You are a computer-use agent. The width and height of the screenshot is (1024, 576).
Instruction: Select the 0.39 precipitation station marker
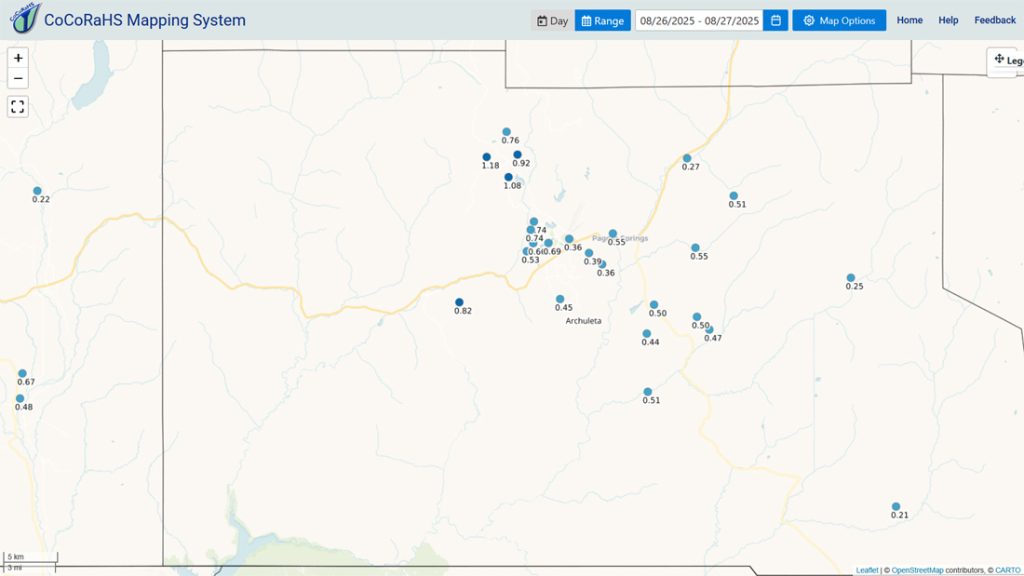tap(589, 253)
